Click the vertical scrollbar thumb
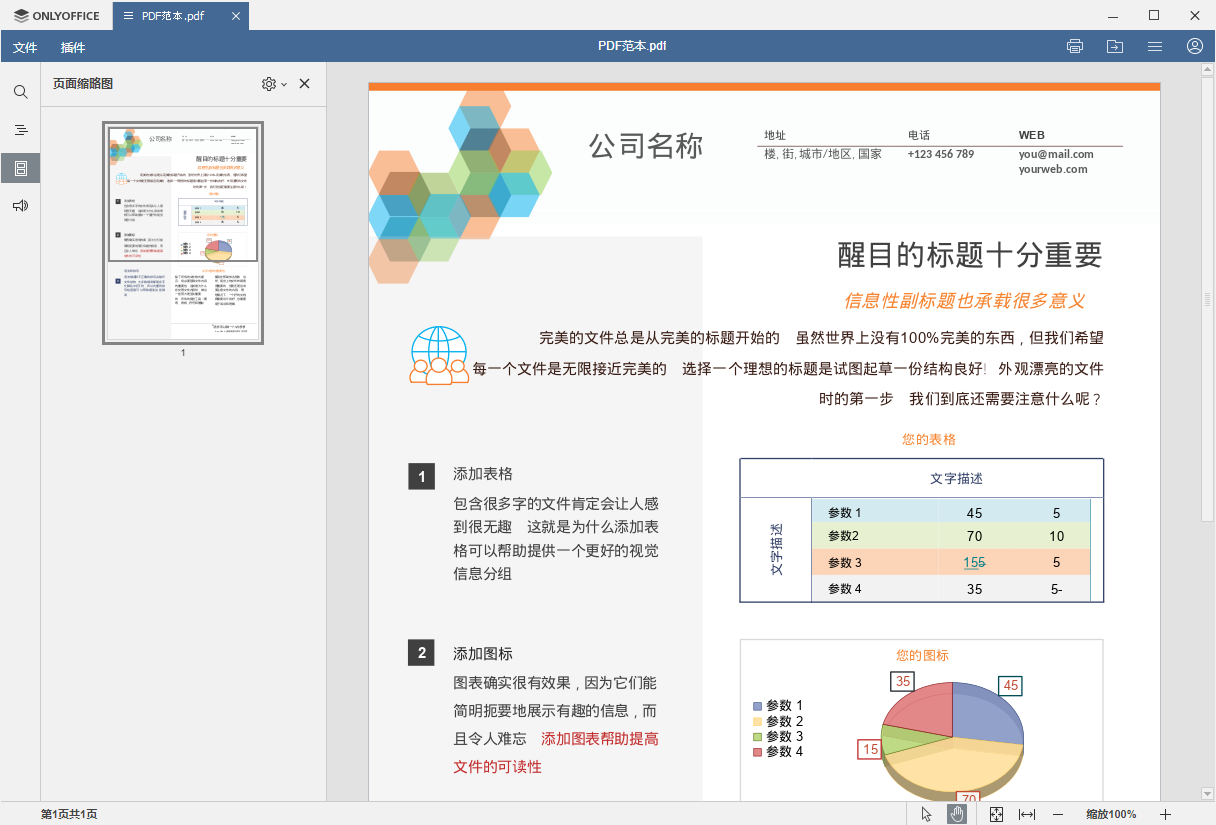The image size is (1216, 825). point(1207,300)
